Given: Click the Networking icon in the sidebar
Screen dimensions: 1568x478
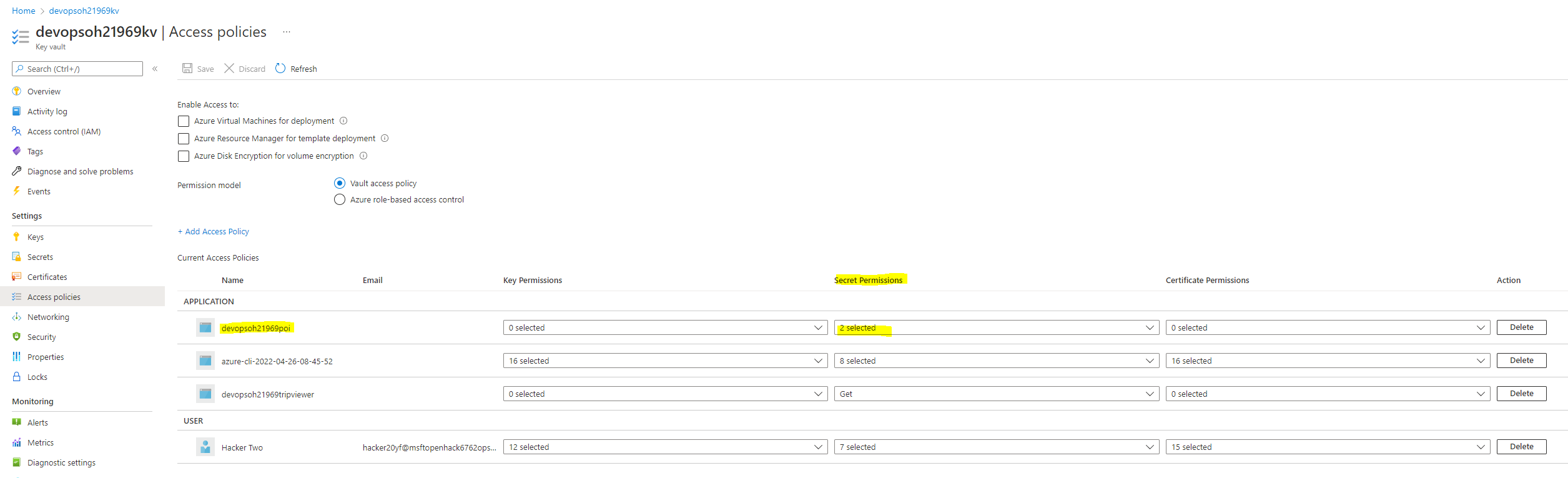Looking at the screenshot, I should pos(17,317).
